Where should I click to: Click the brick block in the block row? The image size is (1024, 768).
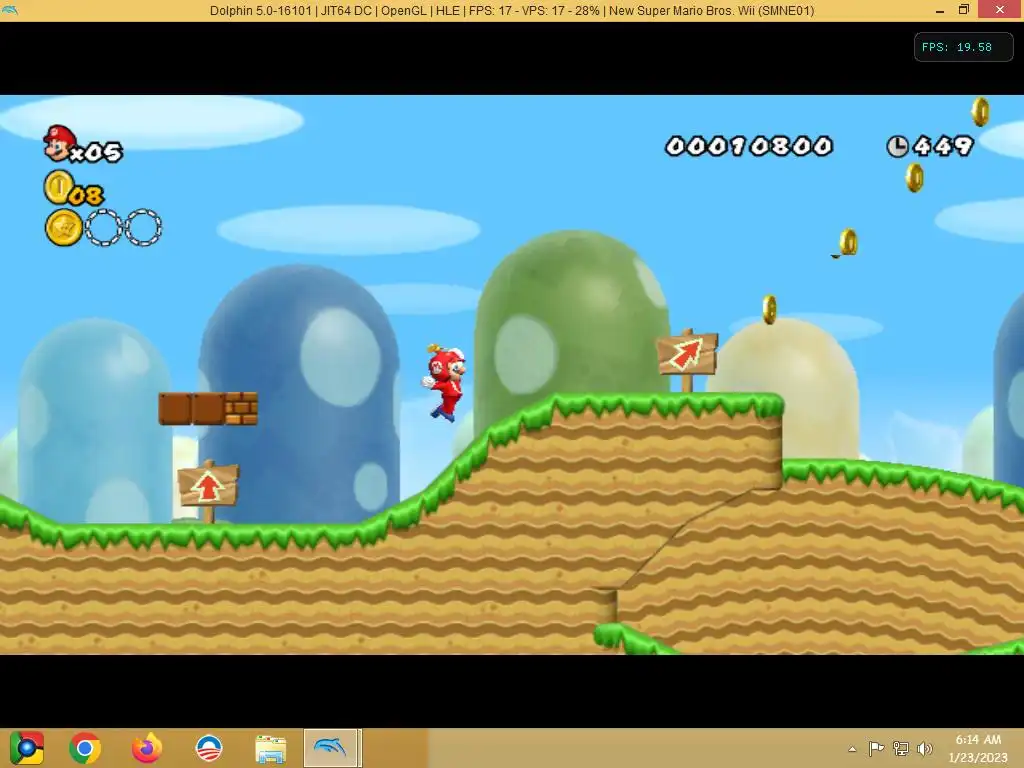coord(242,408)
